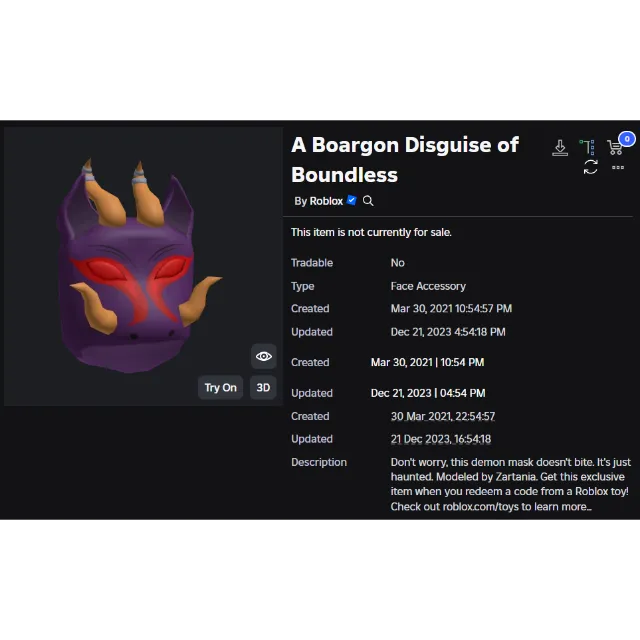Click the Face Accessory type value
Viewport: 640px width, 640px height.
428,286
